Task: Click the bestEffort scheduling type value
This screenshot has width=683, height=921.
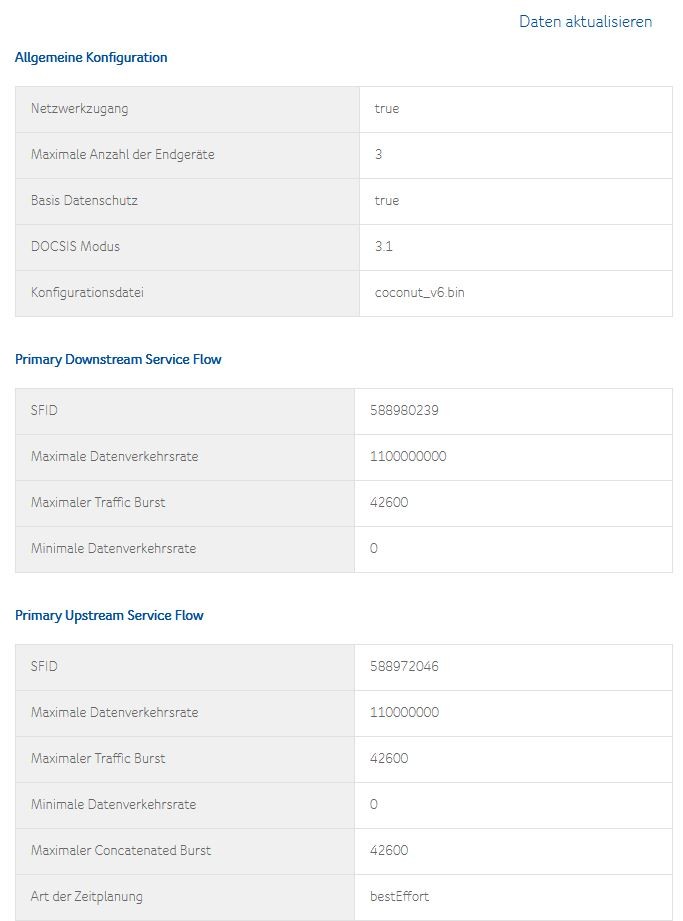Action: pyautogui.click(x=399, y=896)
